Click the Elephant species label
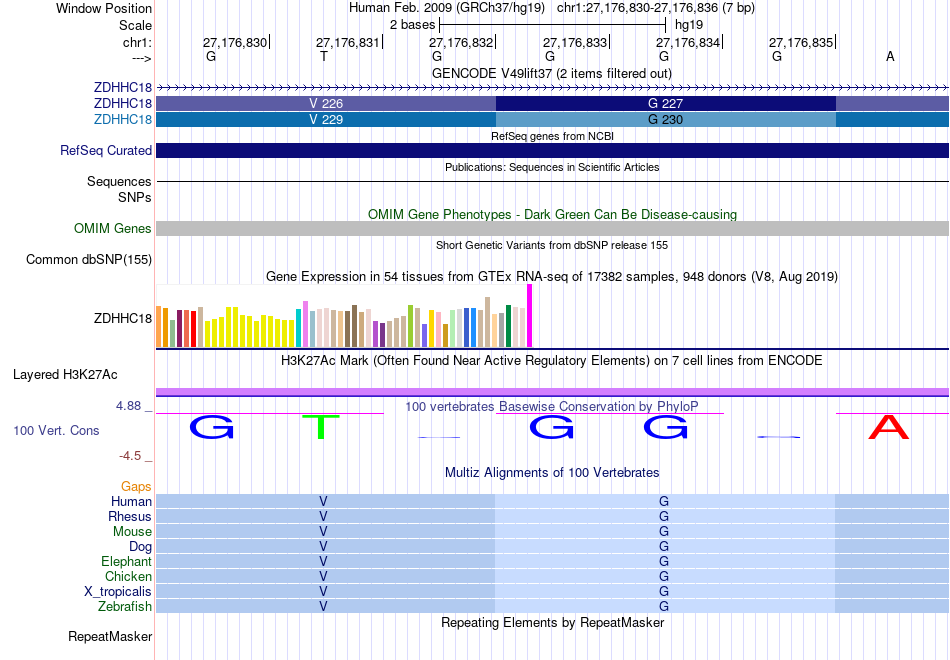The image size is (950, 660). point(126,561)
